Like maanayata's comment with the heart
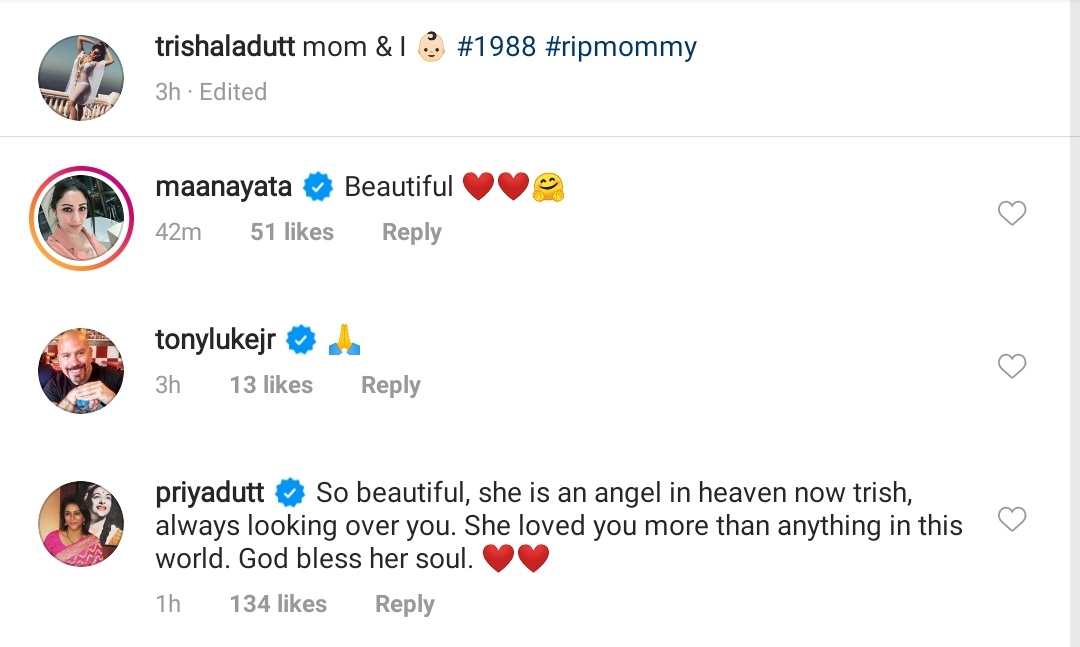Image resolution: width=1080 pixels, height=647 pixels. point(1012,213)
